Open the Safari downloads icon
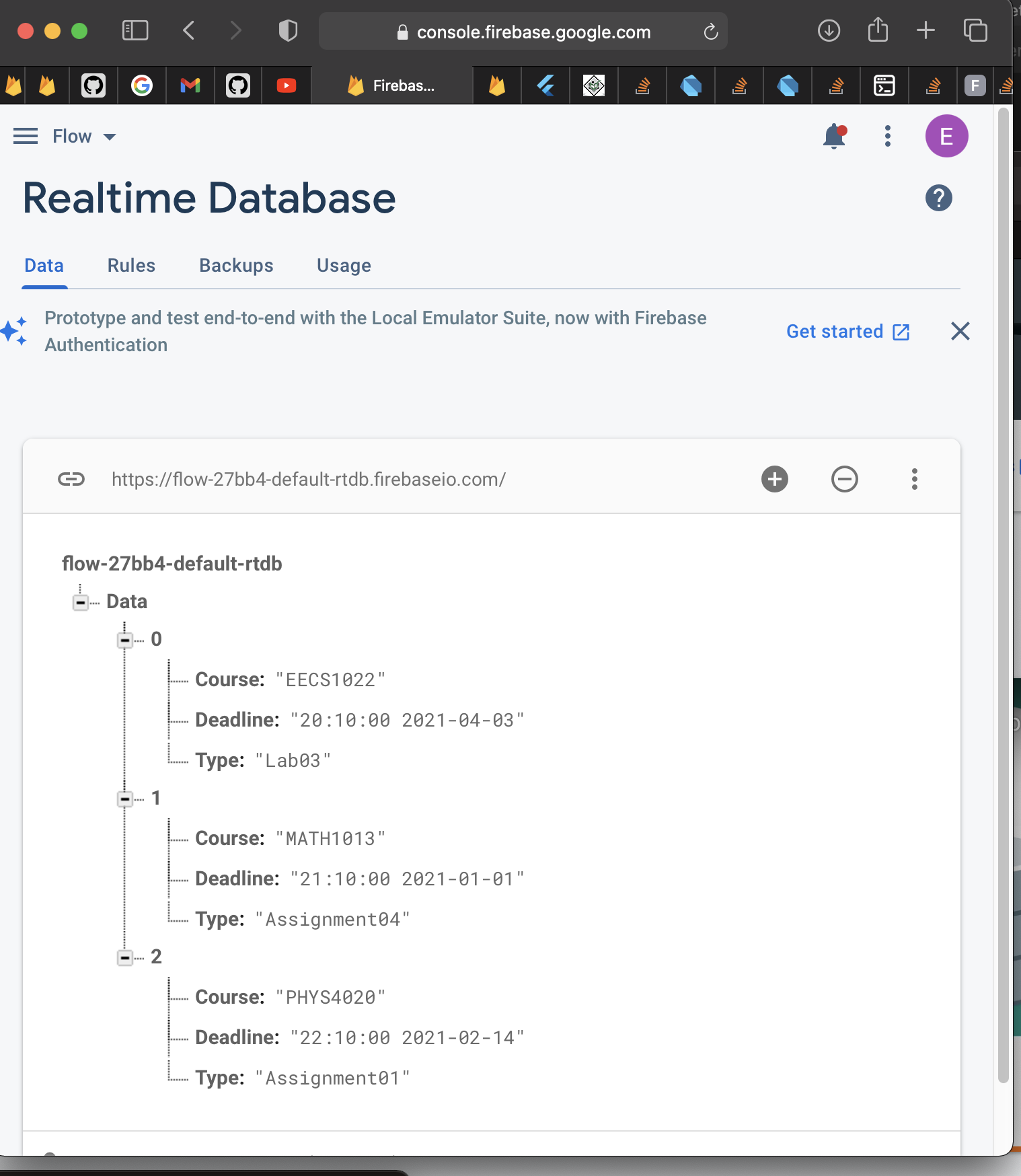This screenshot has height=1176, width=1021. coord(829,30)
